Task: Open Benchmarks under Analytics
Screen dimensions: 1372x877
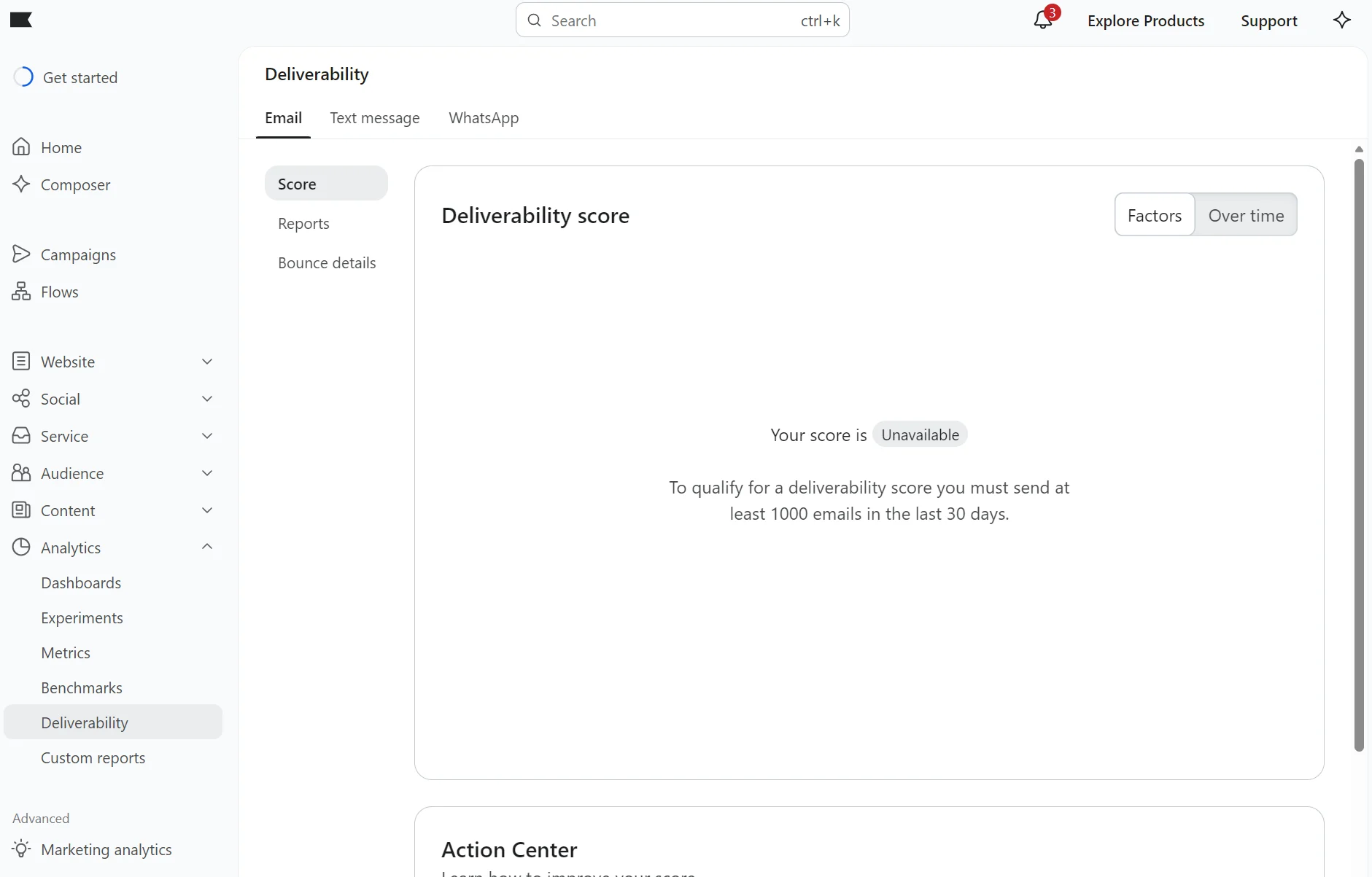Action: tap(82, 688)
